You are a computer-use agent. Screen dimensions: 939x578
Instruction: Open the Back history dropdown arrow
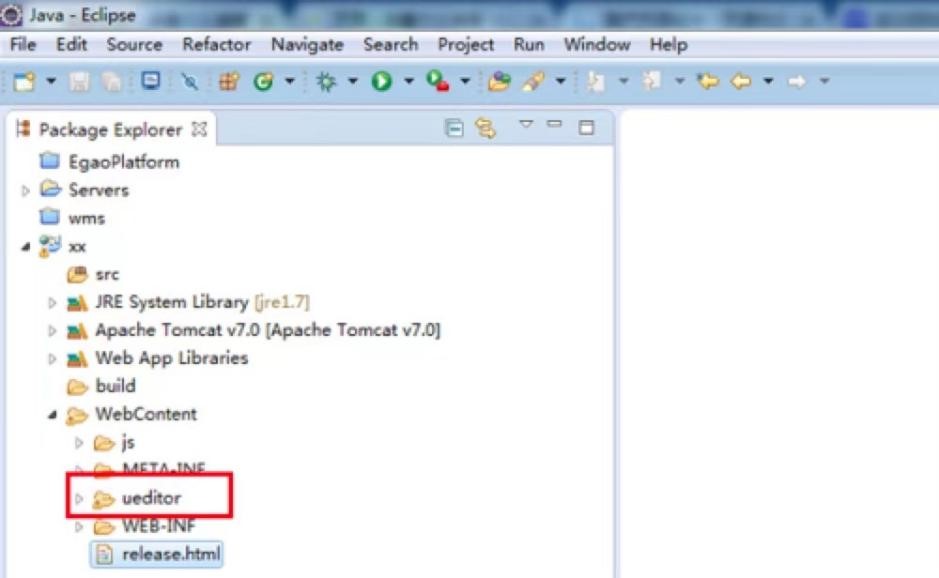point(768,80)
